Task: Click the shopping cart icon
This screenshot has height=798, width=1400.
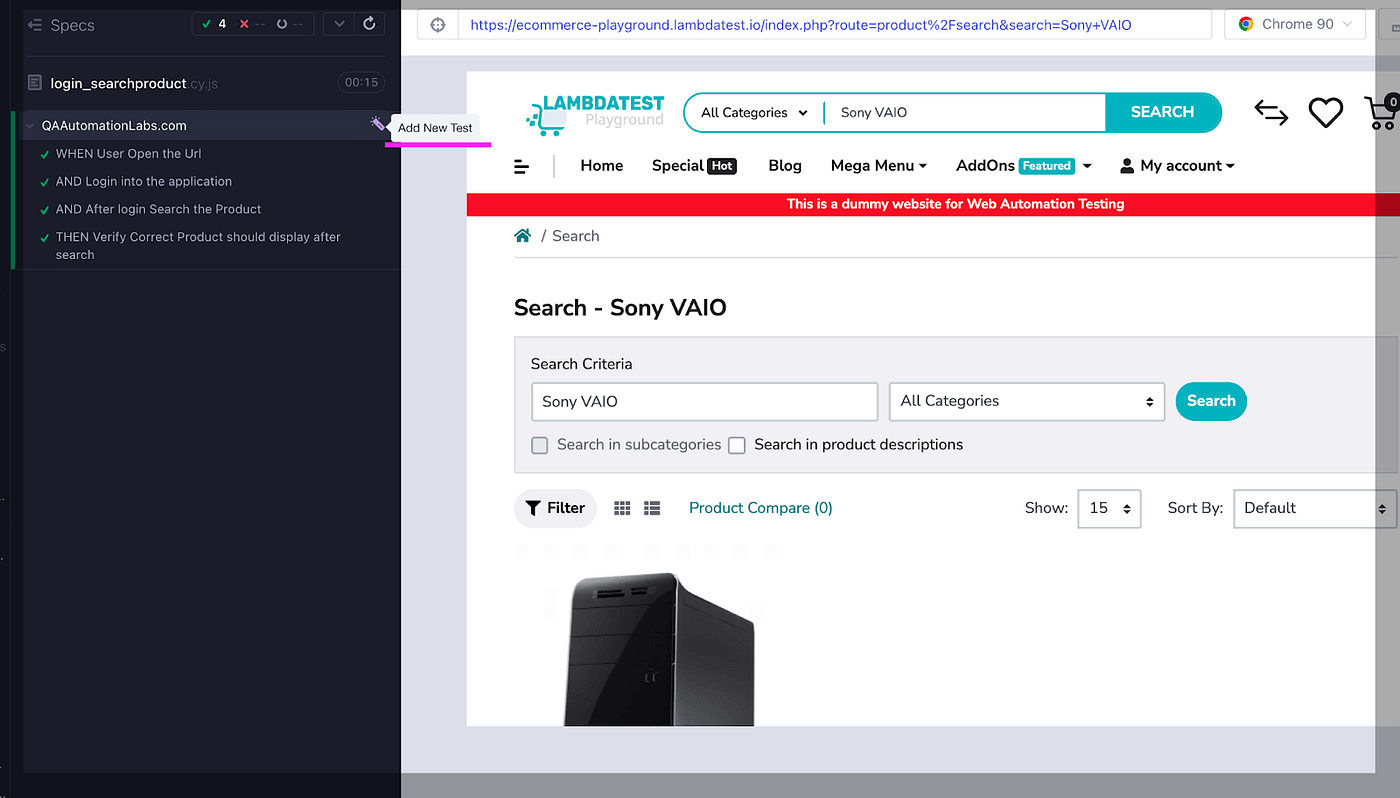Action: pyautogui.click(x=1381, y=112)
